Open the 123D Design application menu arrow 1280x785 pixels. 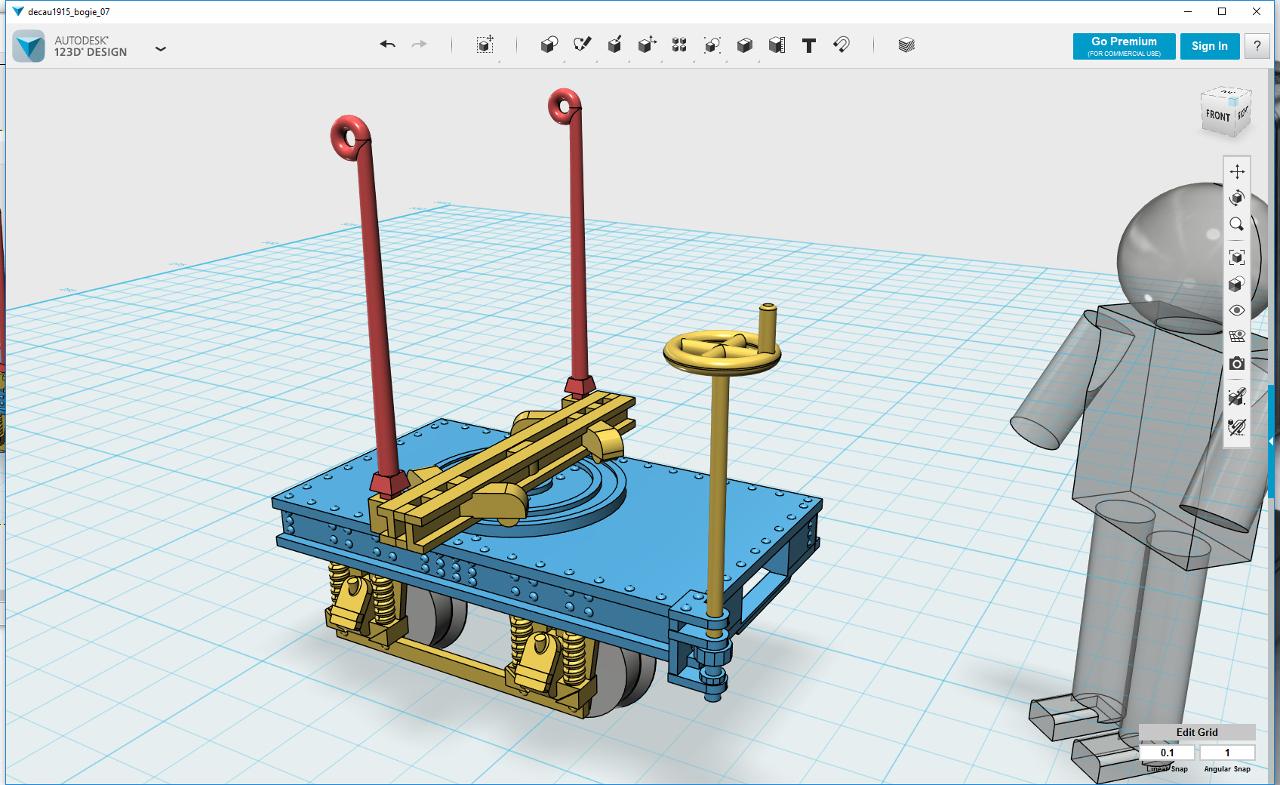[x=160, y=48]
